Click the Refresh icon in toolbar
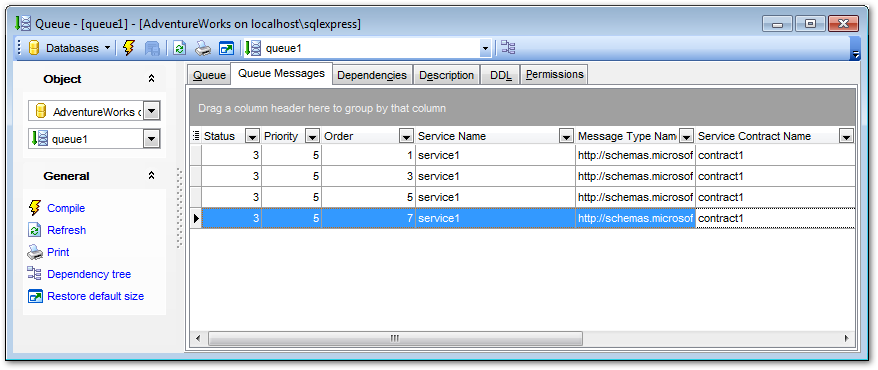 [x=179, y=49]
